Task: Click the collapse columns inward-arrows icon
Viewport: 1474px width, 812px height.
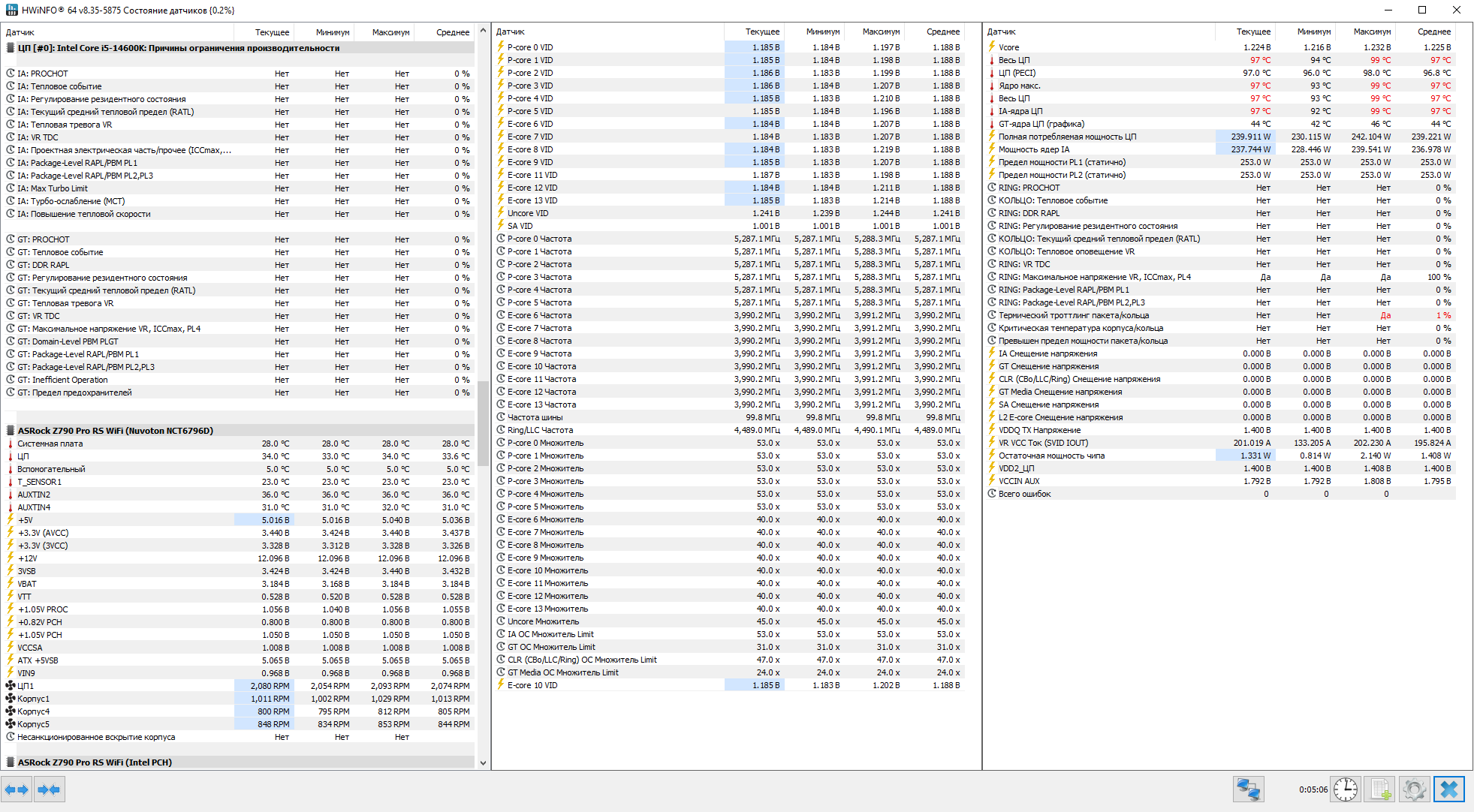Action: pyautogui.click(x=49, y=789)
